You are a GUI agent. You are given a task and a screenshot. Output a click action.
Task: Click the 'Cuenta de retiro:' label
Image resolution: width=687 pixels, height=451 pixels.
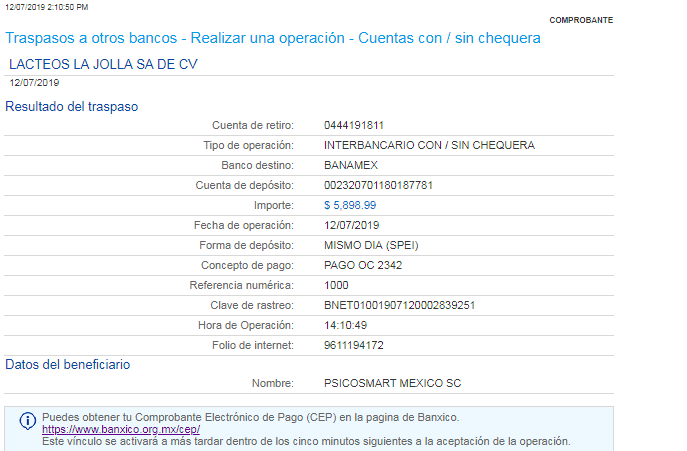click(253, 125)
